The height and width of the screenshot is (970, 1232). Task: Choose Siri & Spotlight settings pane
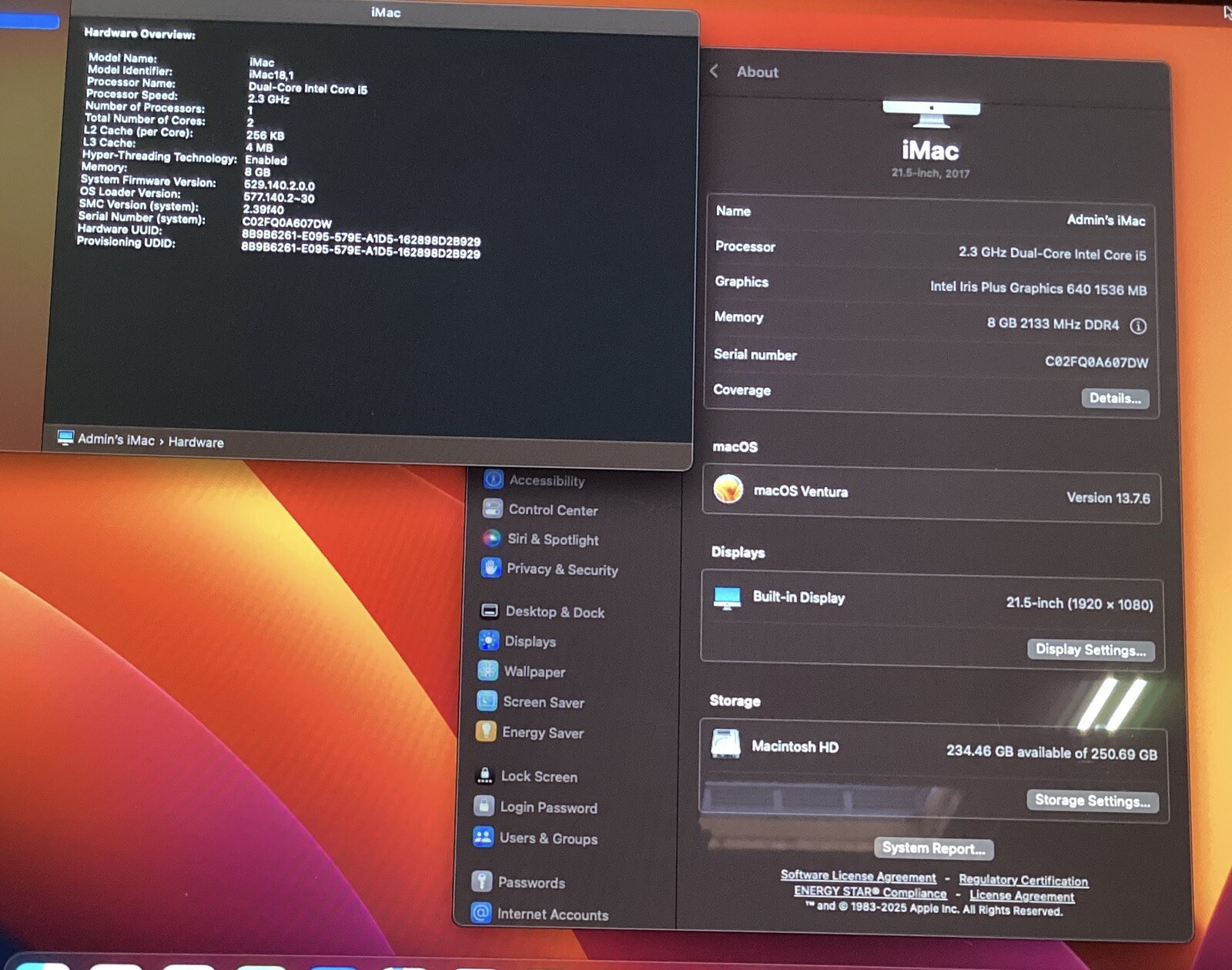coord(553,540)
